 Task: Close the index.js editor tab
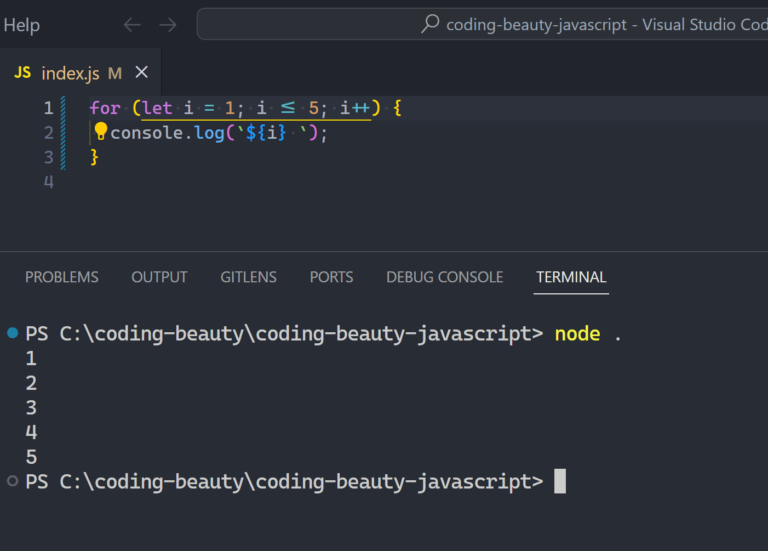click(141, 72)
